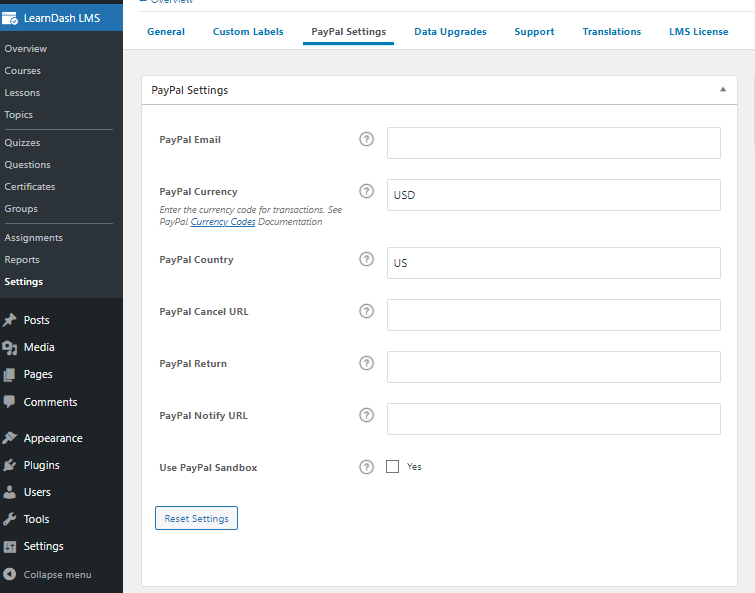Go to Reports in sidebar
The height and width of the screenshot is (593, 755).
[22, 260]
